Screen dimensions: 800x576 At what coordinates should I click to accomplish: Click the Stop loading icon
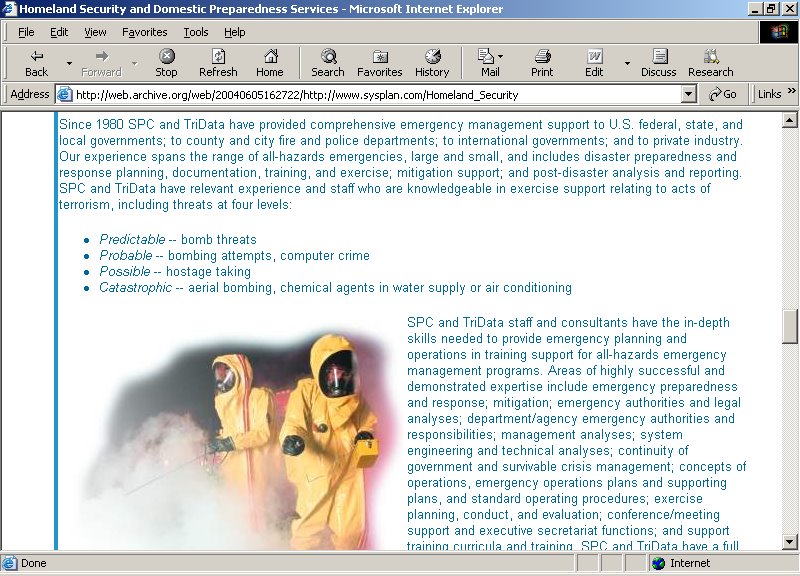coord(167,56)
